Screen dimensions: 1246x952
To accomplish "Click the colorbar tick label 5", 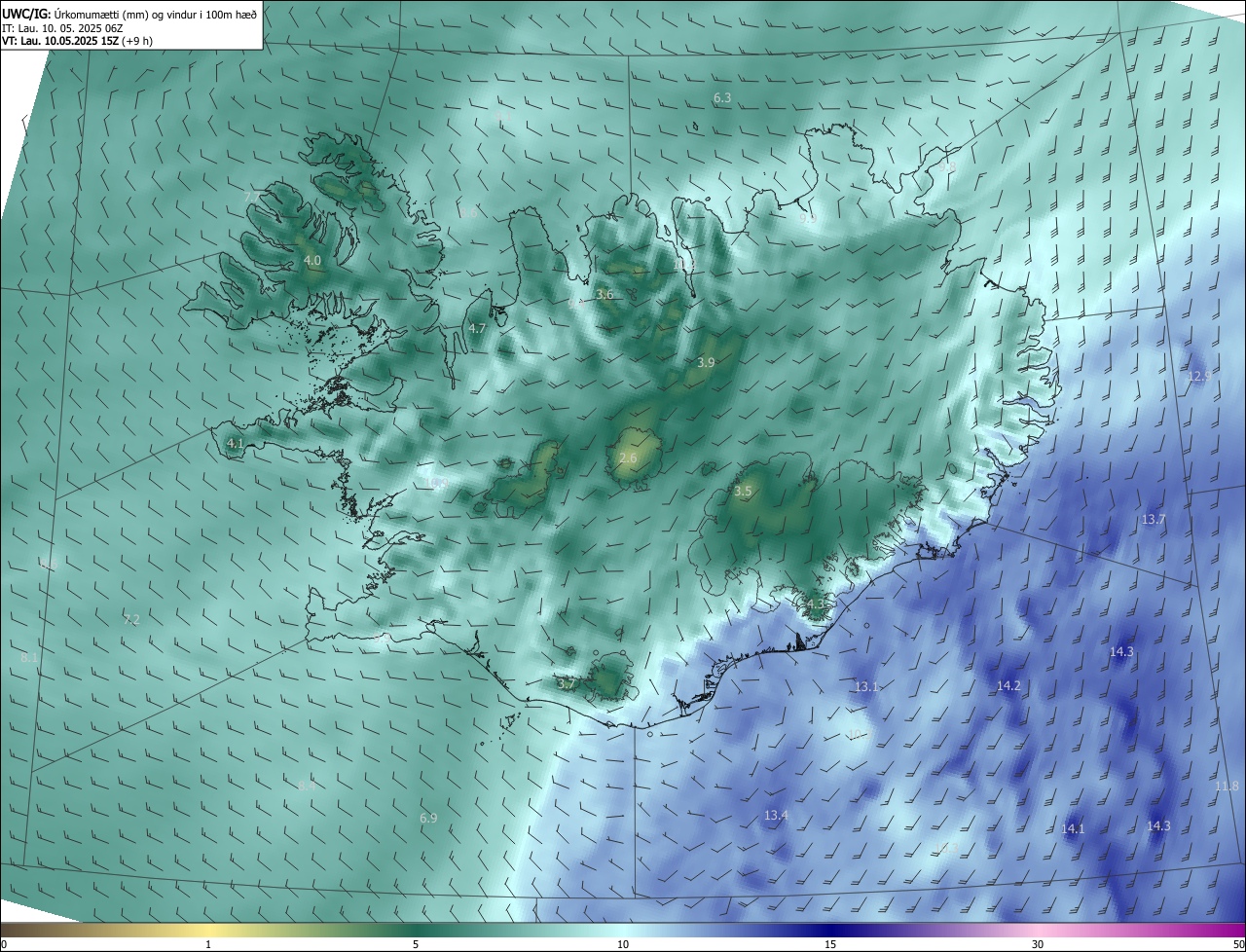I will pyautogui.click(x=416, y=944).
